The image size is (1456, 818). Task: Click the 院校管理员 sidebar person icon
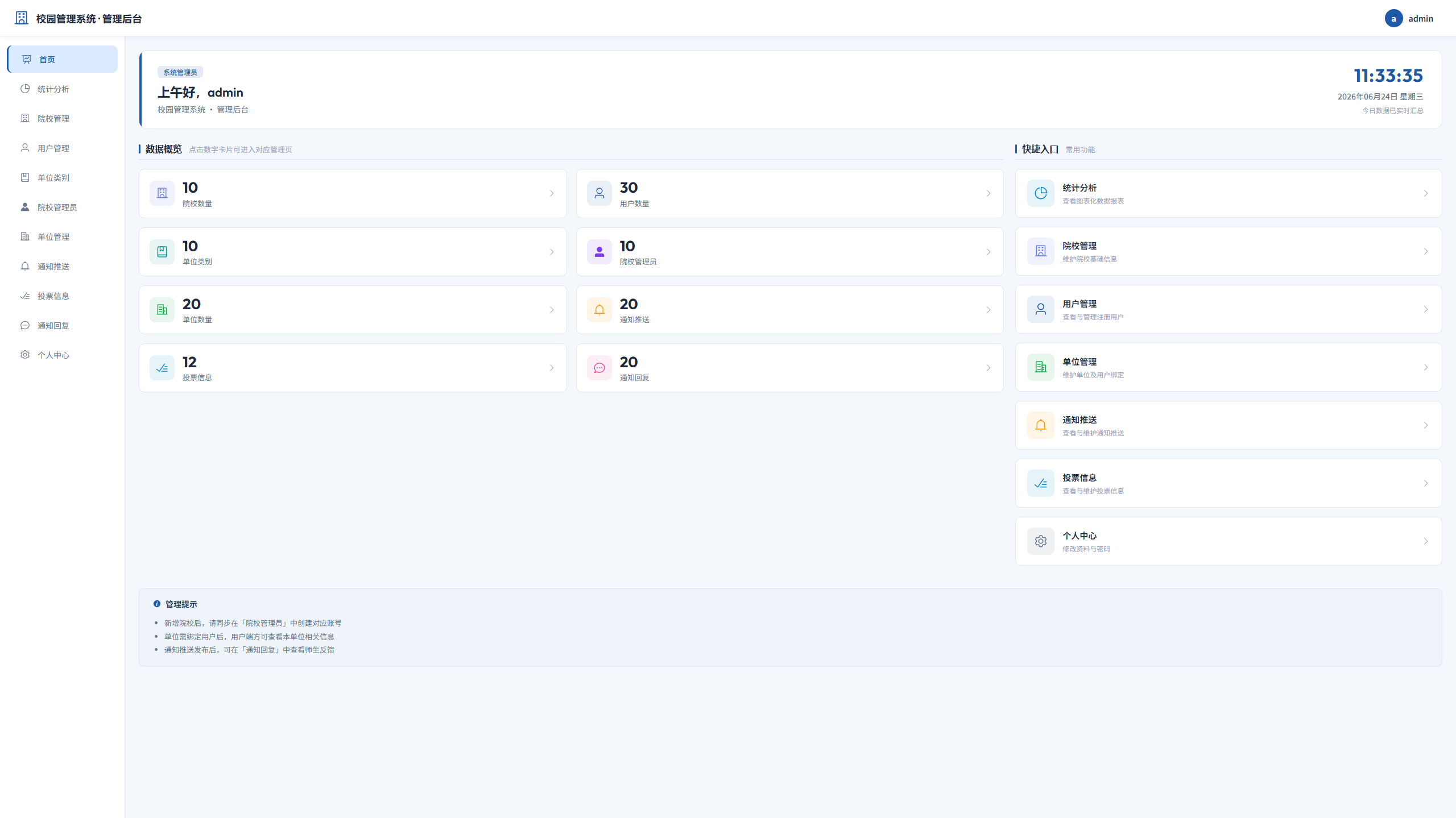point(25,207)
